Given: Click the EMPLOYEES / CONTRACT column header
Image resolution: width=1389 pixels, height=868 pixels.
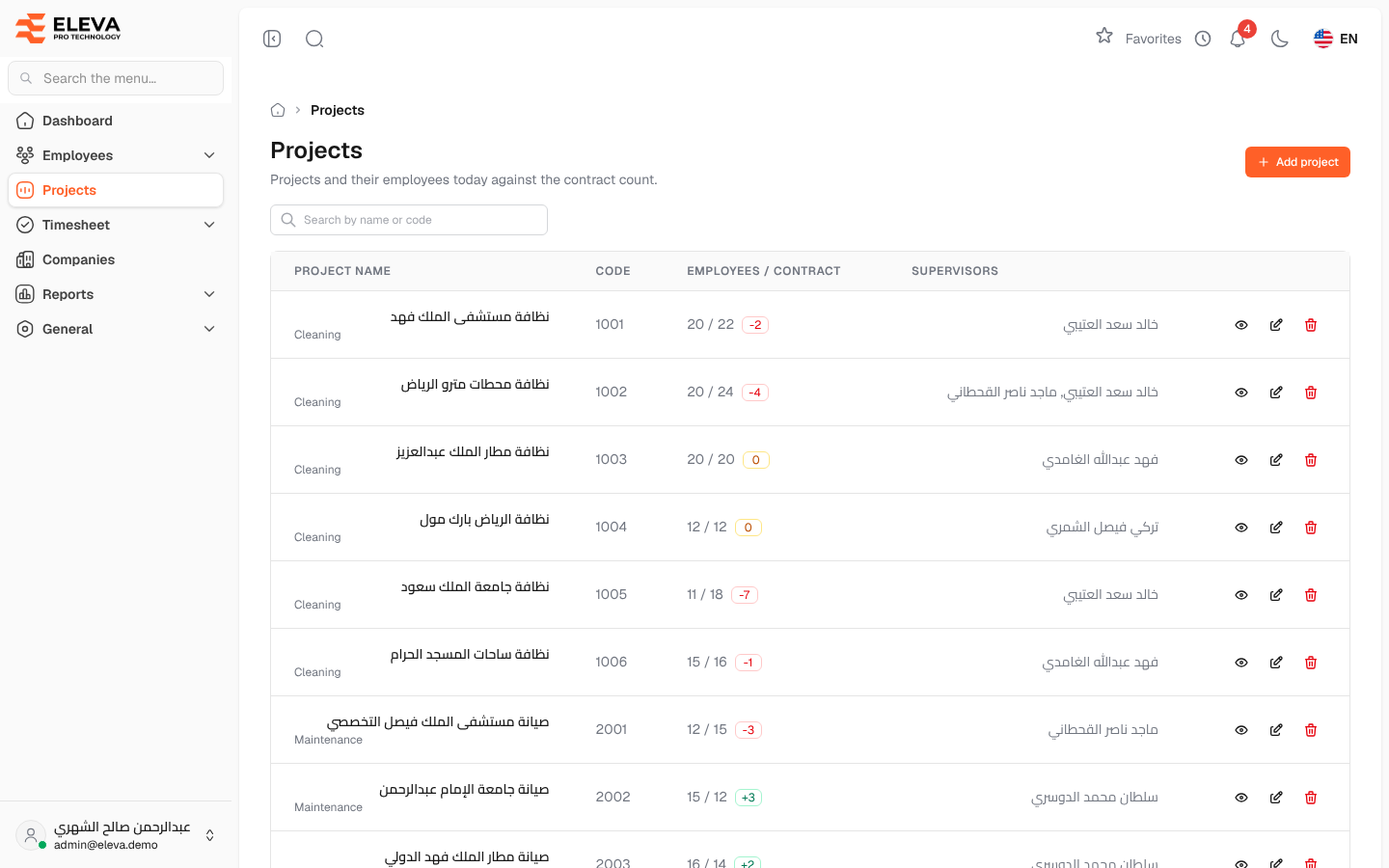Looking at the screenshot, I should 764,271.
